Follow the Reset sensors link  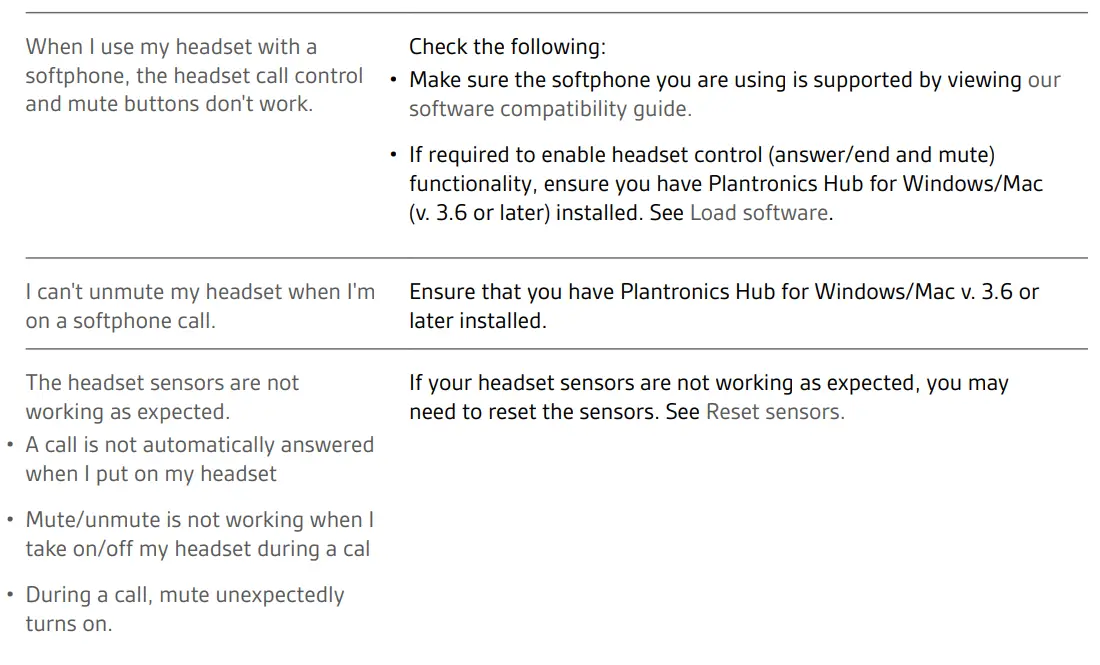pyautogui.click(x=774, y=412)
